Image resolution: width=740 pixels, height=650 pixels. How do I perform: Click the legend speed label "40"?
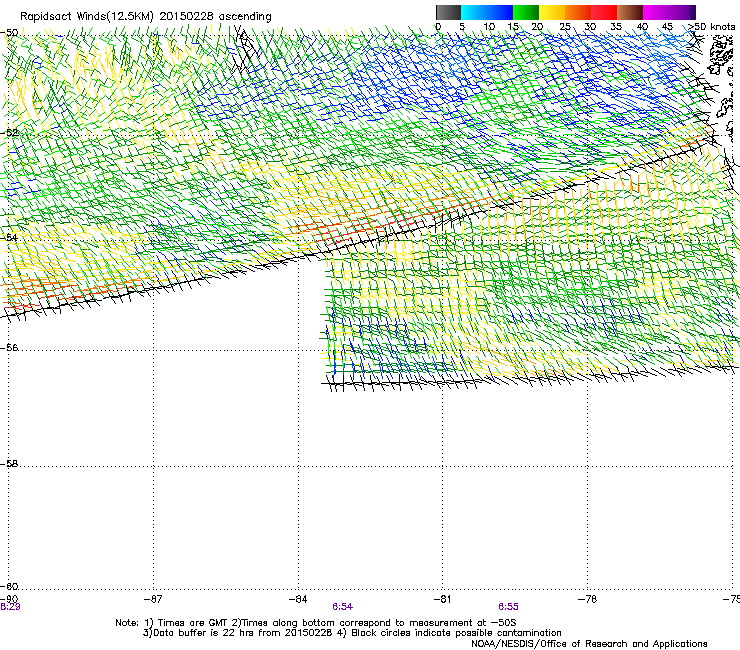coord(642,27)
